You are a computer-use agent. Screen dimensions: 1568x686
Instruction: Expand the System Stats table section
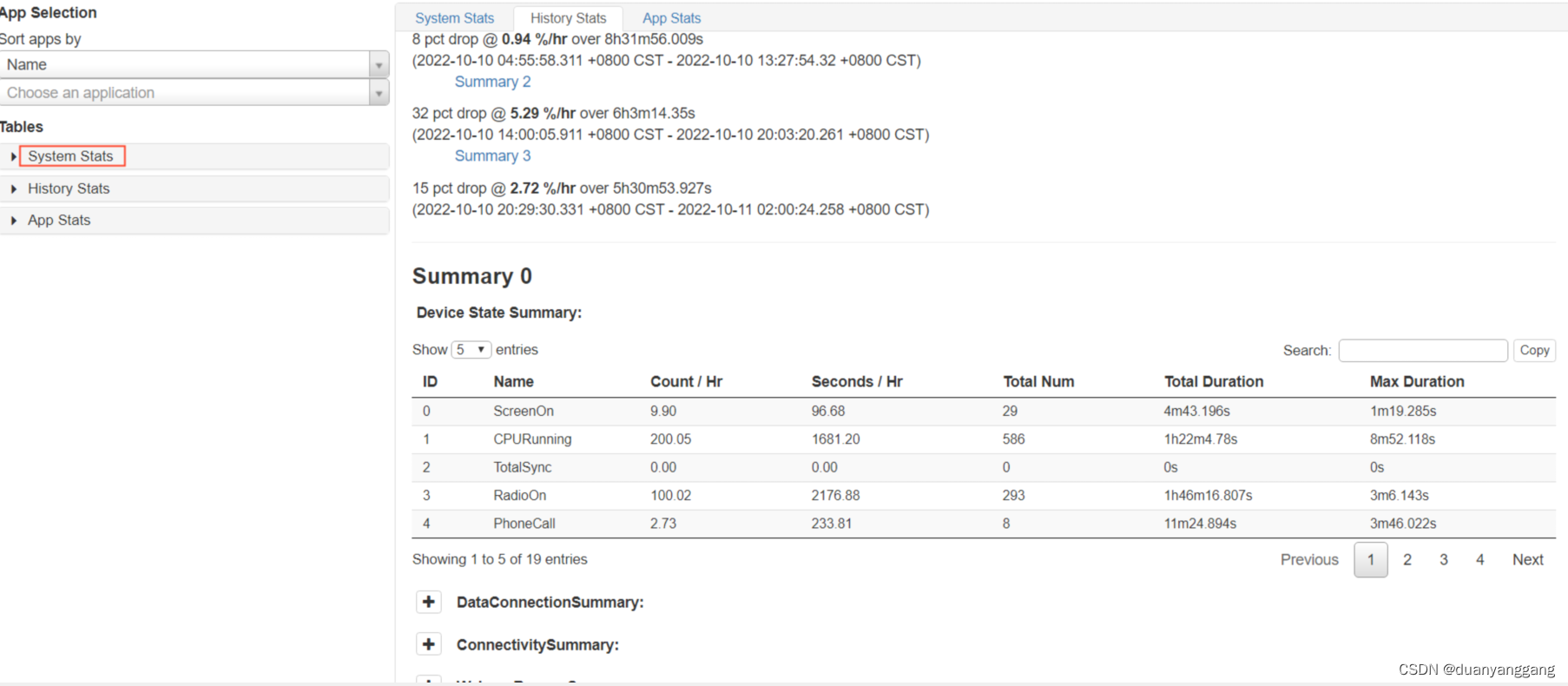[x=194, y=156]
